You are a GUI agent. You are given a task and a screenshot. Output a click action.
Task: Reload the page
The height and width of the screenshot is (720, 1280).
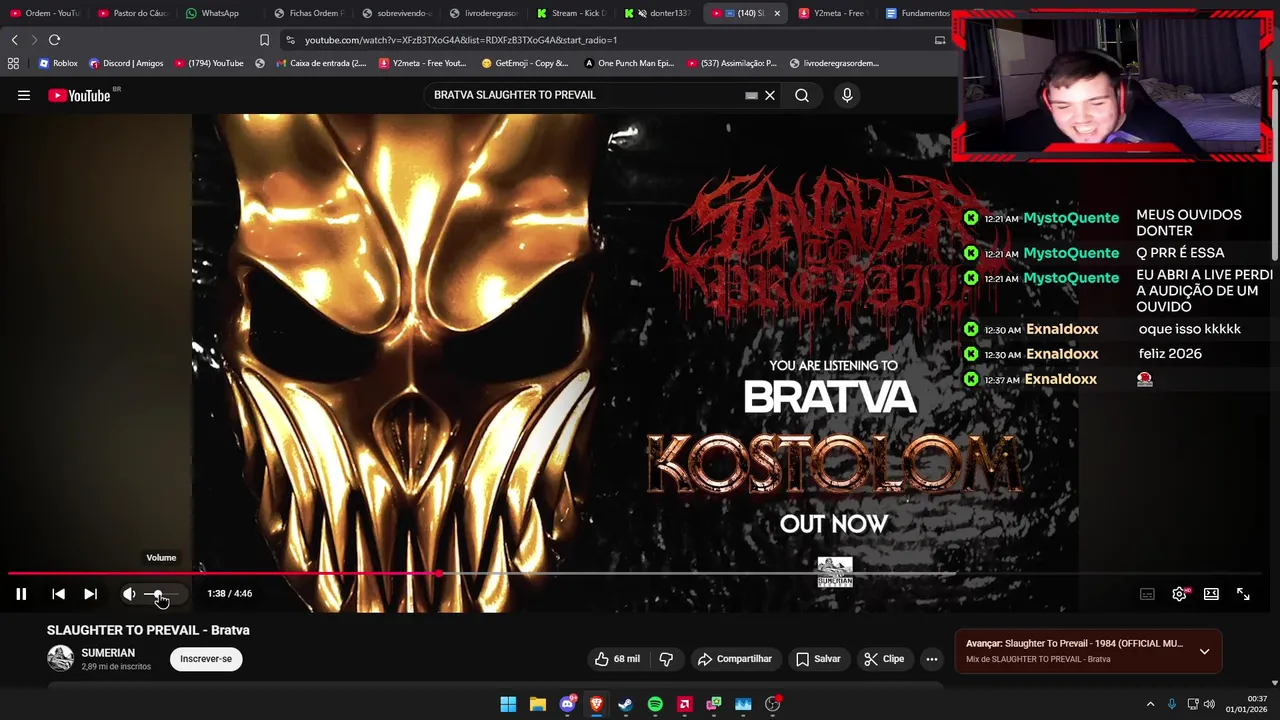[55, 40]
